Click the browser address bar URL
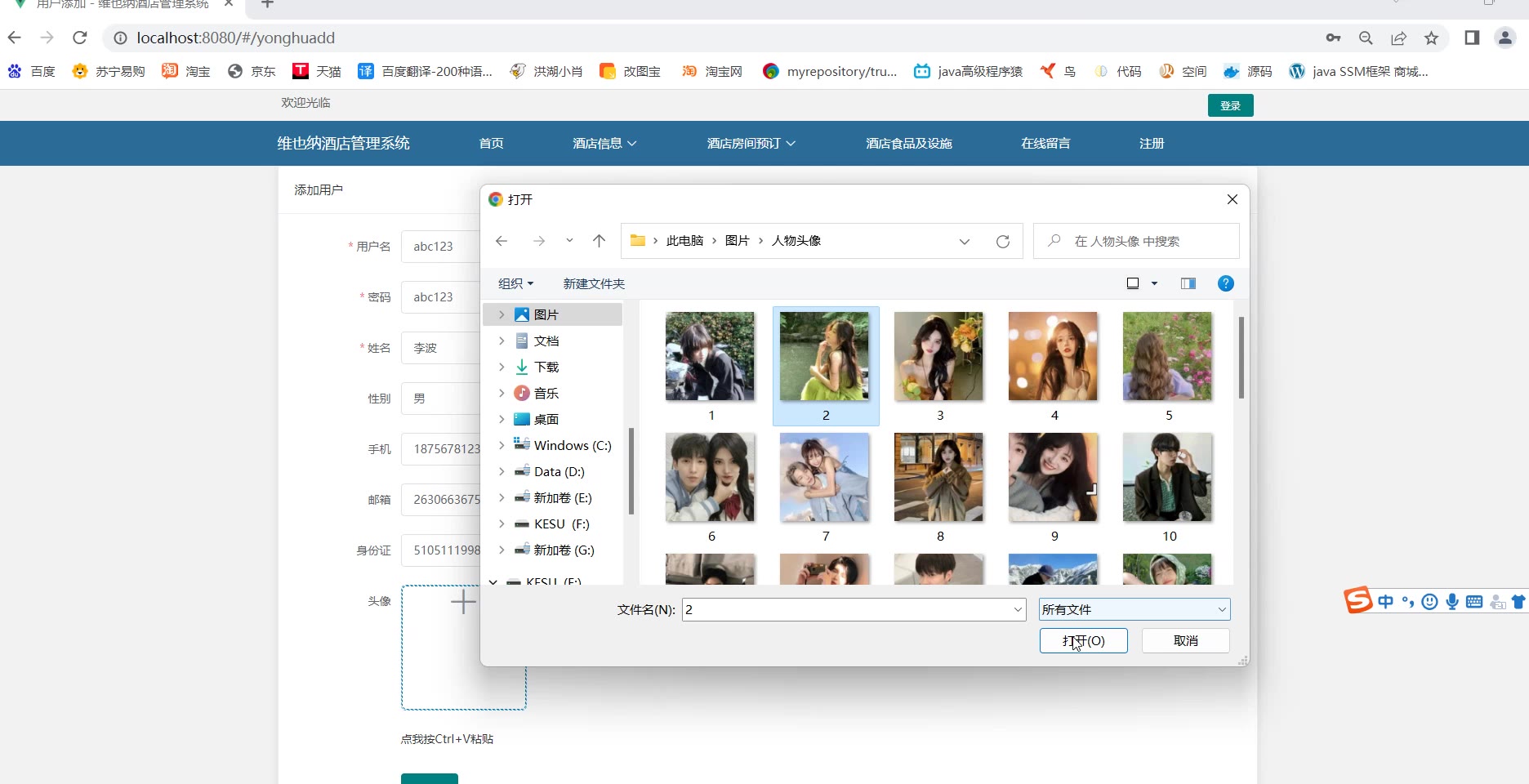 235,38
